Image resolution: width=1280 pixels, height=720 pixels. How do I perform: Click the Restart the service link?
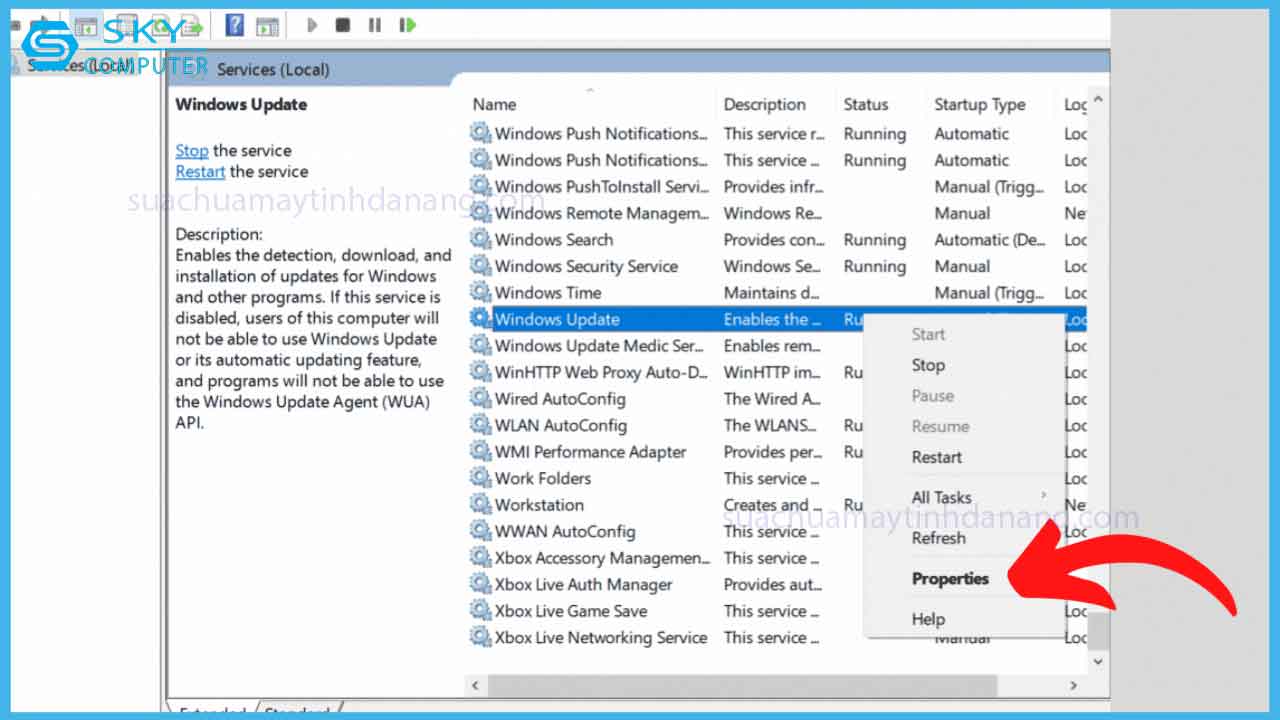(200, 171)
